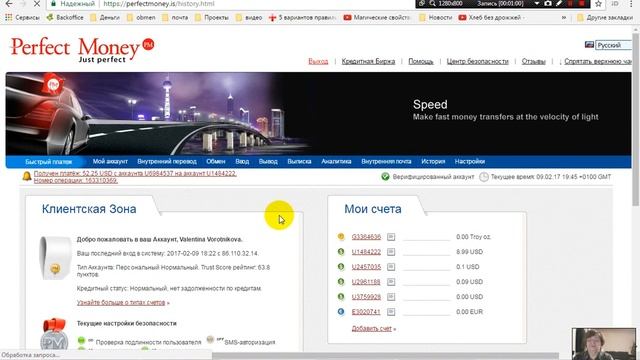The image size is (640, 360).
Task: Click the recorder magnifier icon
Action: [x=432, y=4]
